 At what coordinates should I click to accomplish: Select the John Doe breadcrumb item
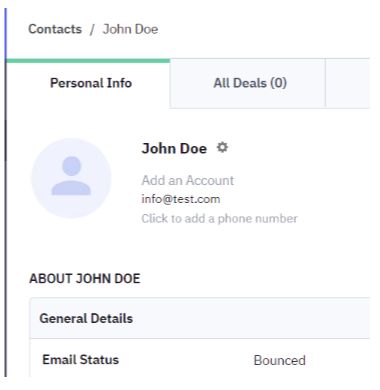coord(130,29)
